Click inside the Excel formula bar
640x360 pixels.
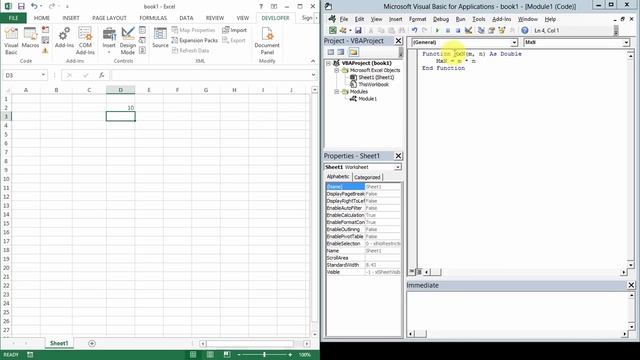tap(210, 75)
